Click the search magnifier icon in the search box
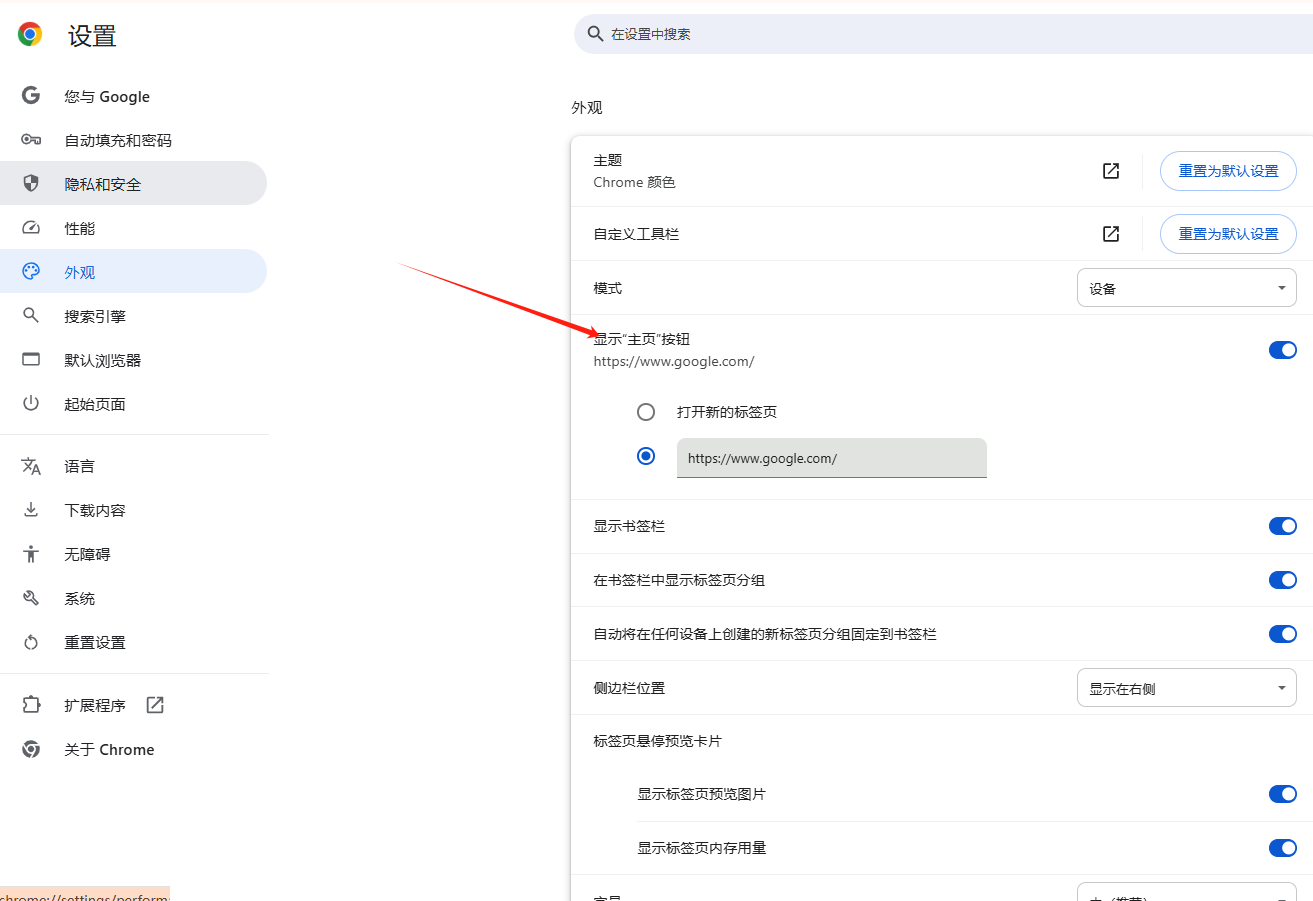This screenshot has width=1313, height=901. click(x=595, y=34)
